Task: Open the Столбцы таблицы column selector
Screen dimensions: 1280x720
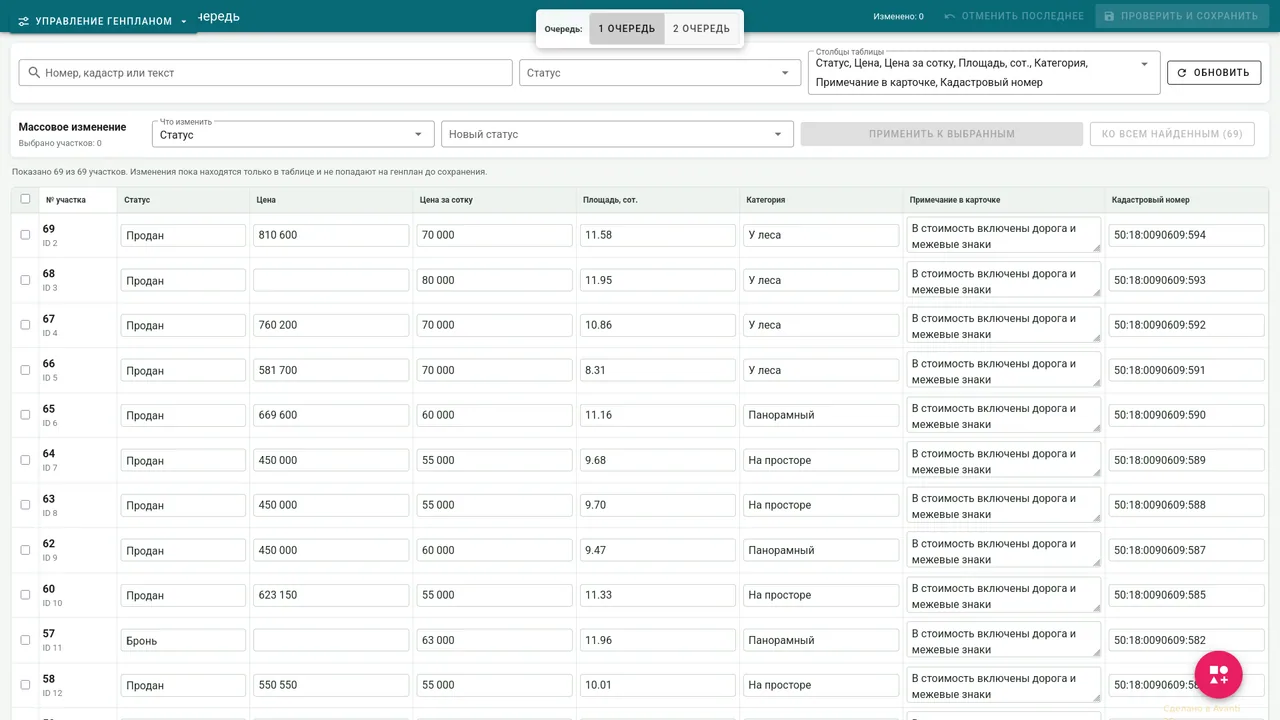Action: (x=984, y=72)
